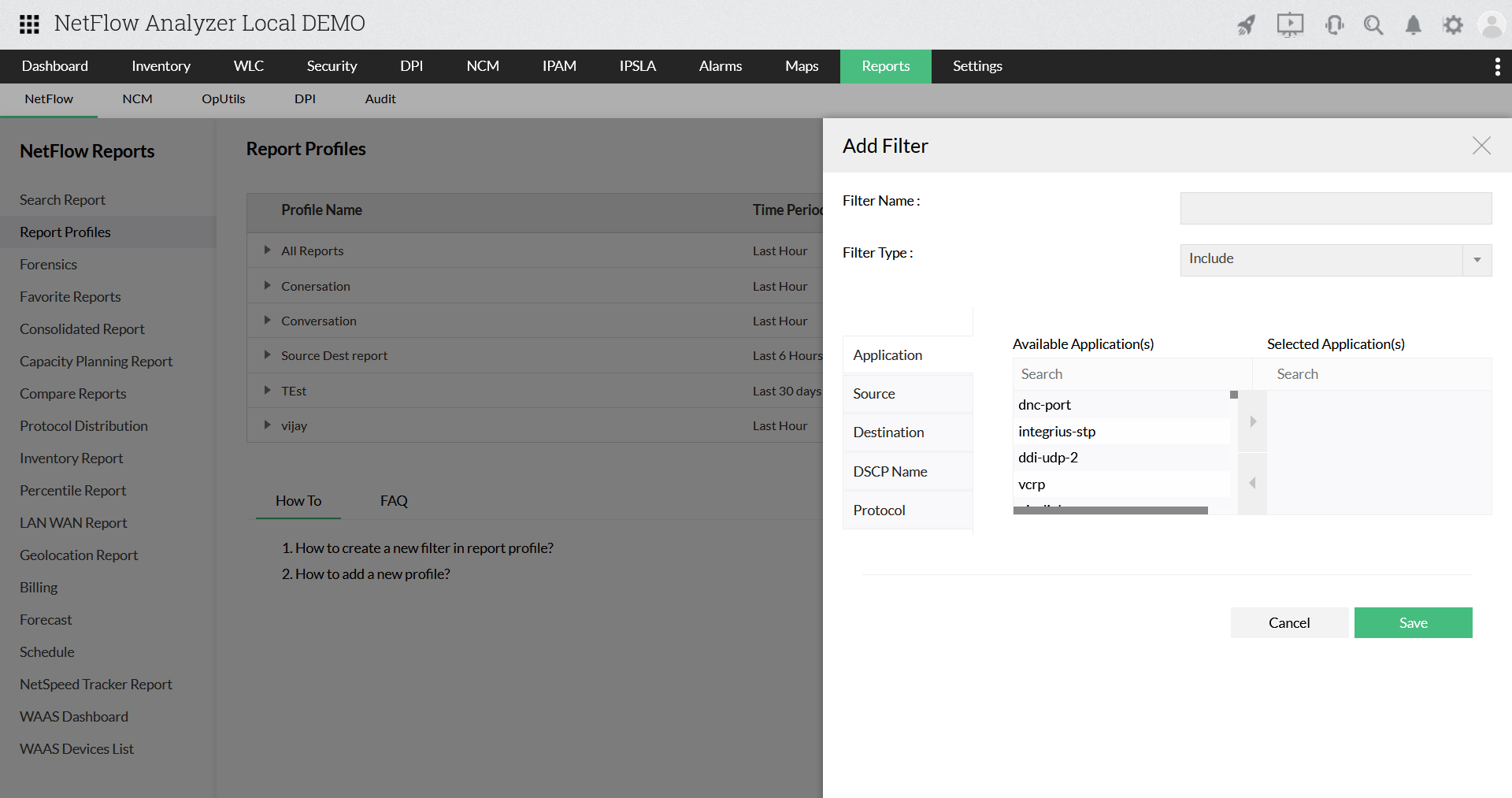Open the user profile avatar

tap(1492, 25)
